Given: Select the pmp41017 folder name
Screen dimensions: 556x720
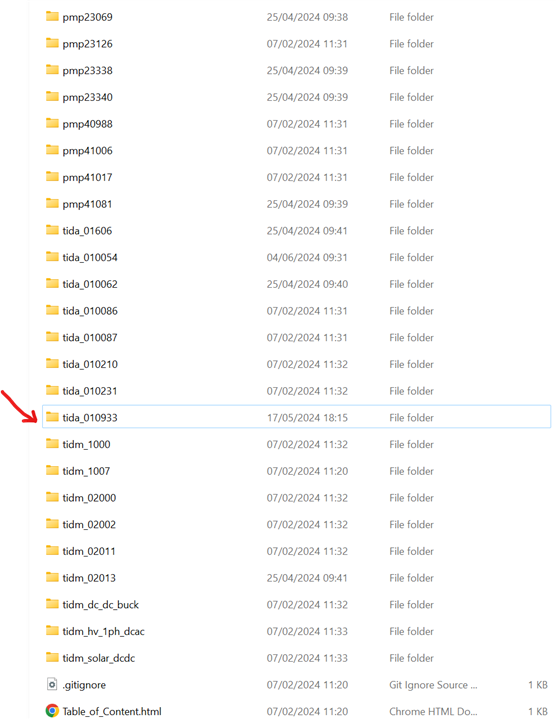Looking at the screenshot, I should pyautogui.click(x=88, y=177).
